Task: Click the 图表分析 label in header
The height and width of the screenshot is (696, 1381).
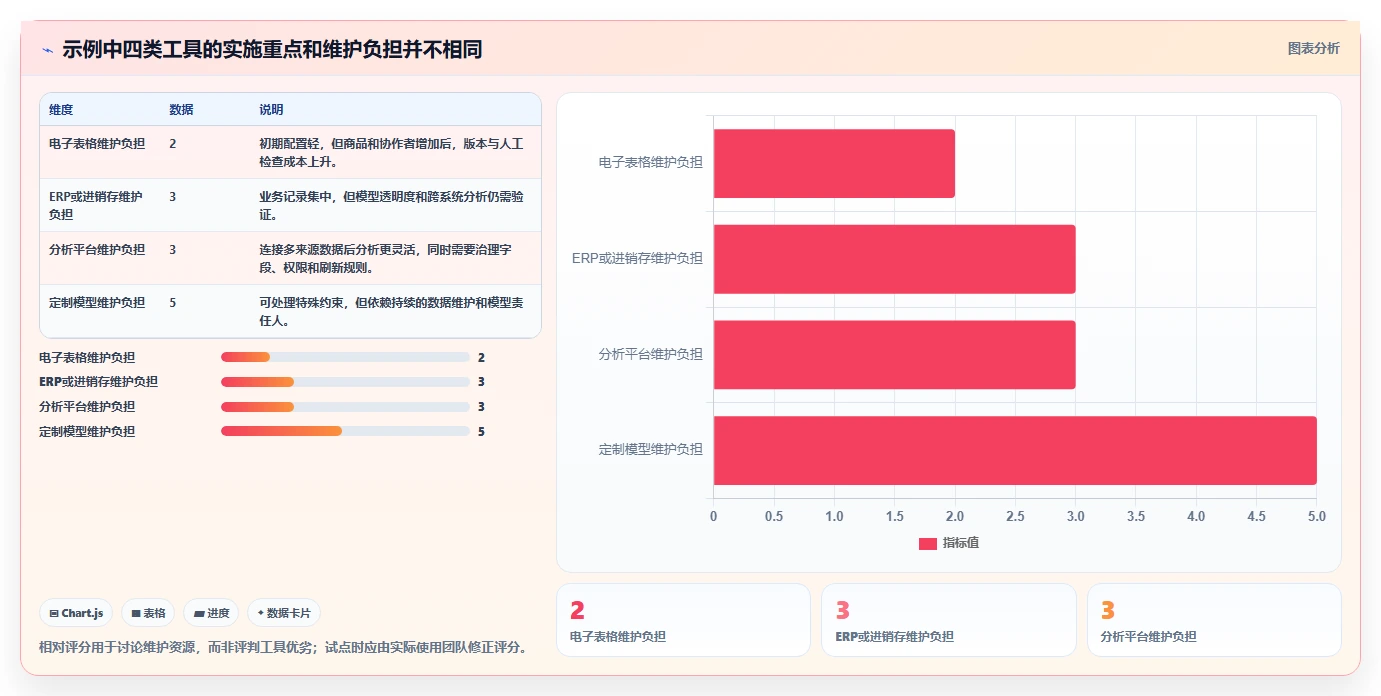Action: click(1313, 49)
